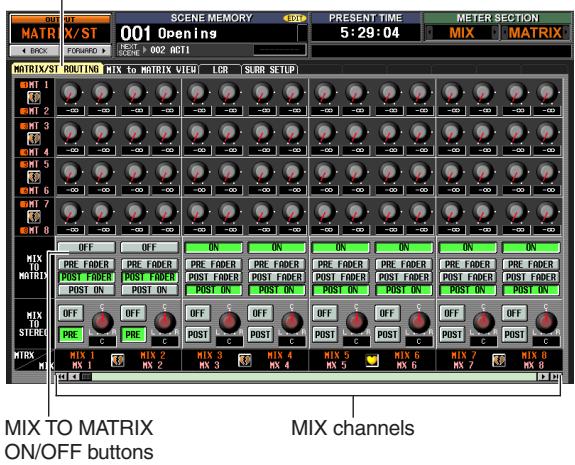Click the MT 1 MIX 1 level value box
Viewport: 575px width, 465px height.
pyautogui.click(x=71, y=110)
